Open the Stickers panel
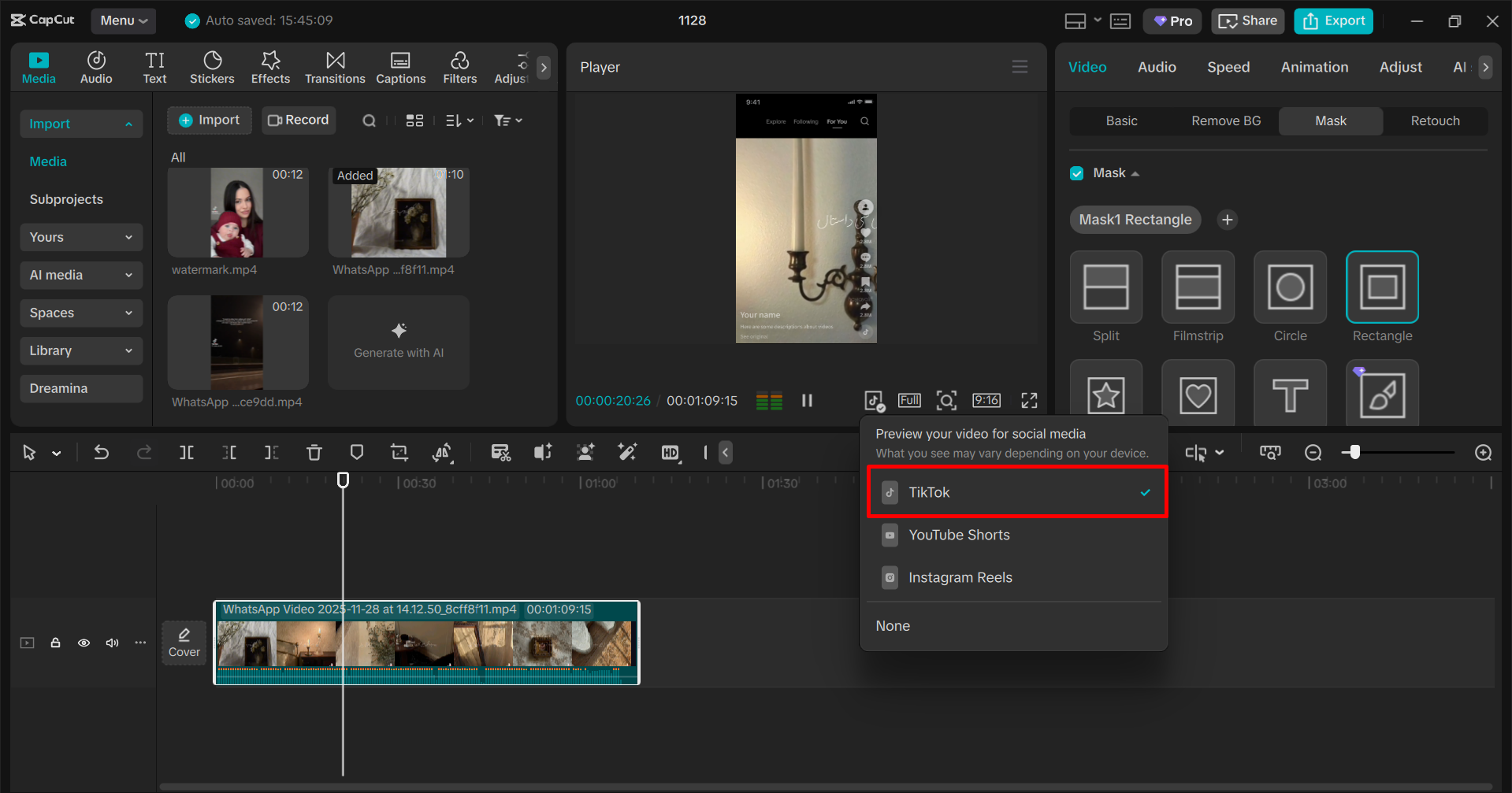 click(x=212, y=67)
